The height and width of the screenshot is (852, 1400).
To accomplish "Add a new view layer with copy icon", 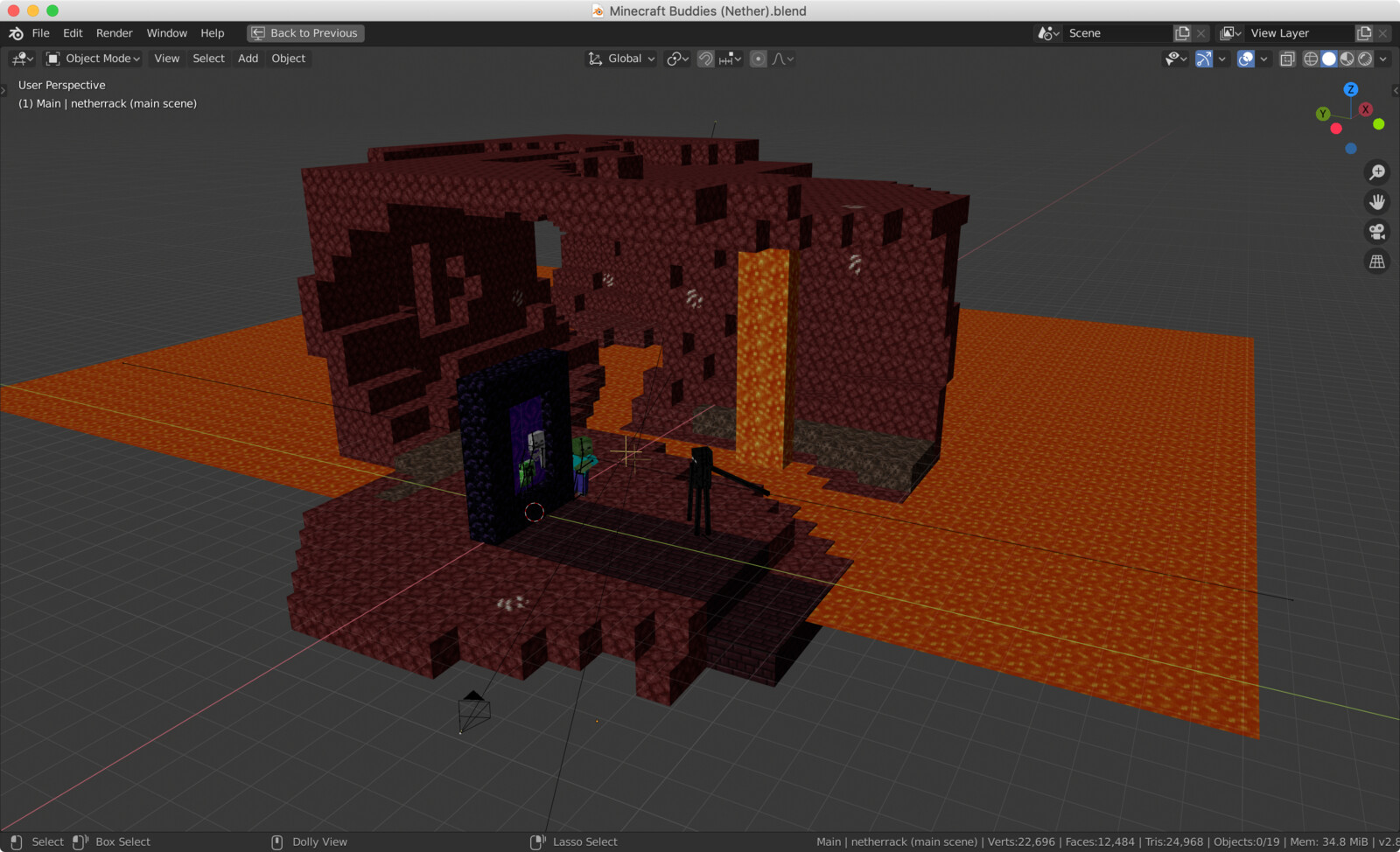I will click(x=1364, y=33).
